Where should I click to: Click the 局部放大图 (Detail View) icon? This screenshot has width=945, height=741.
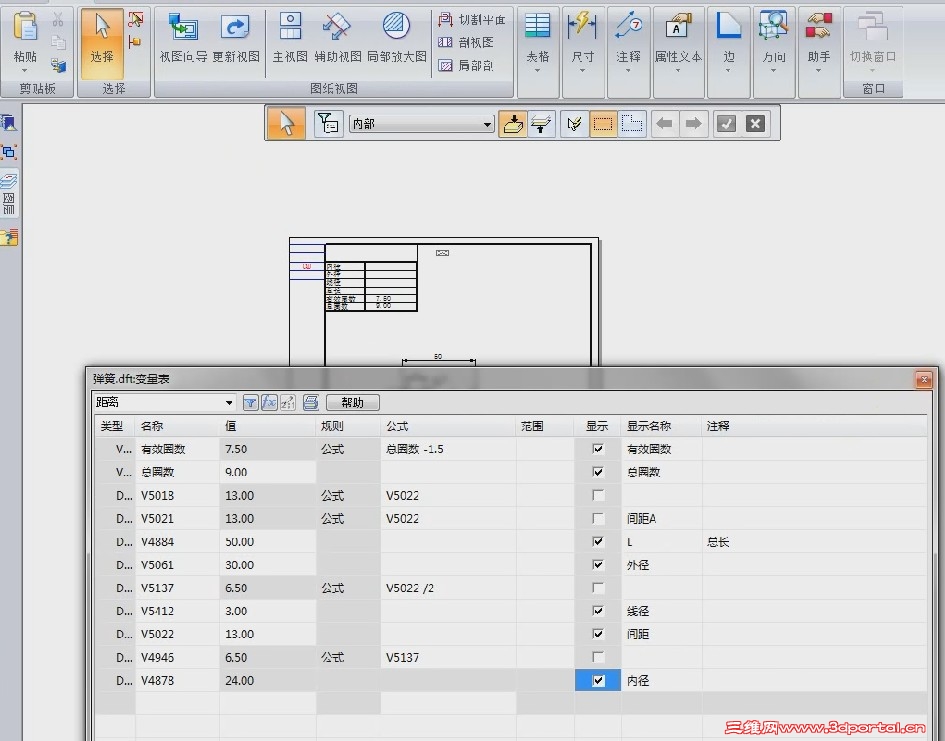396,26
